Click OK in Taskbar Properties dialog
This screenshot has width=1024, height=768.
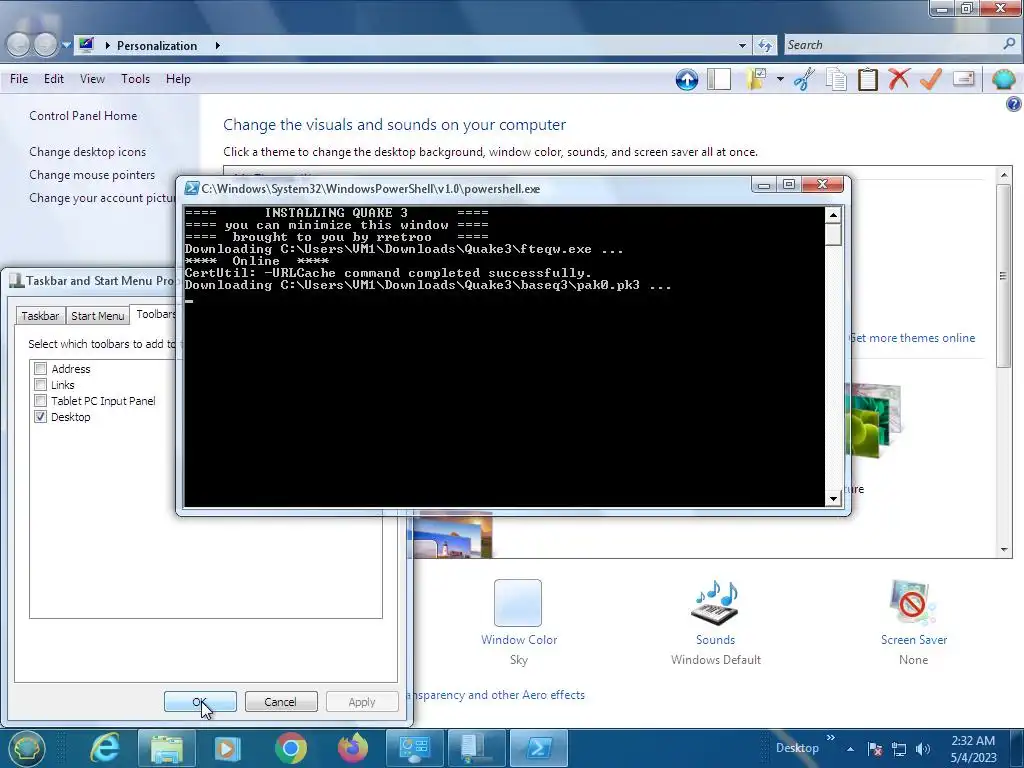pyautogui.click(x=200, y=701)
